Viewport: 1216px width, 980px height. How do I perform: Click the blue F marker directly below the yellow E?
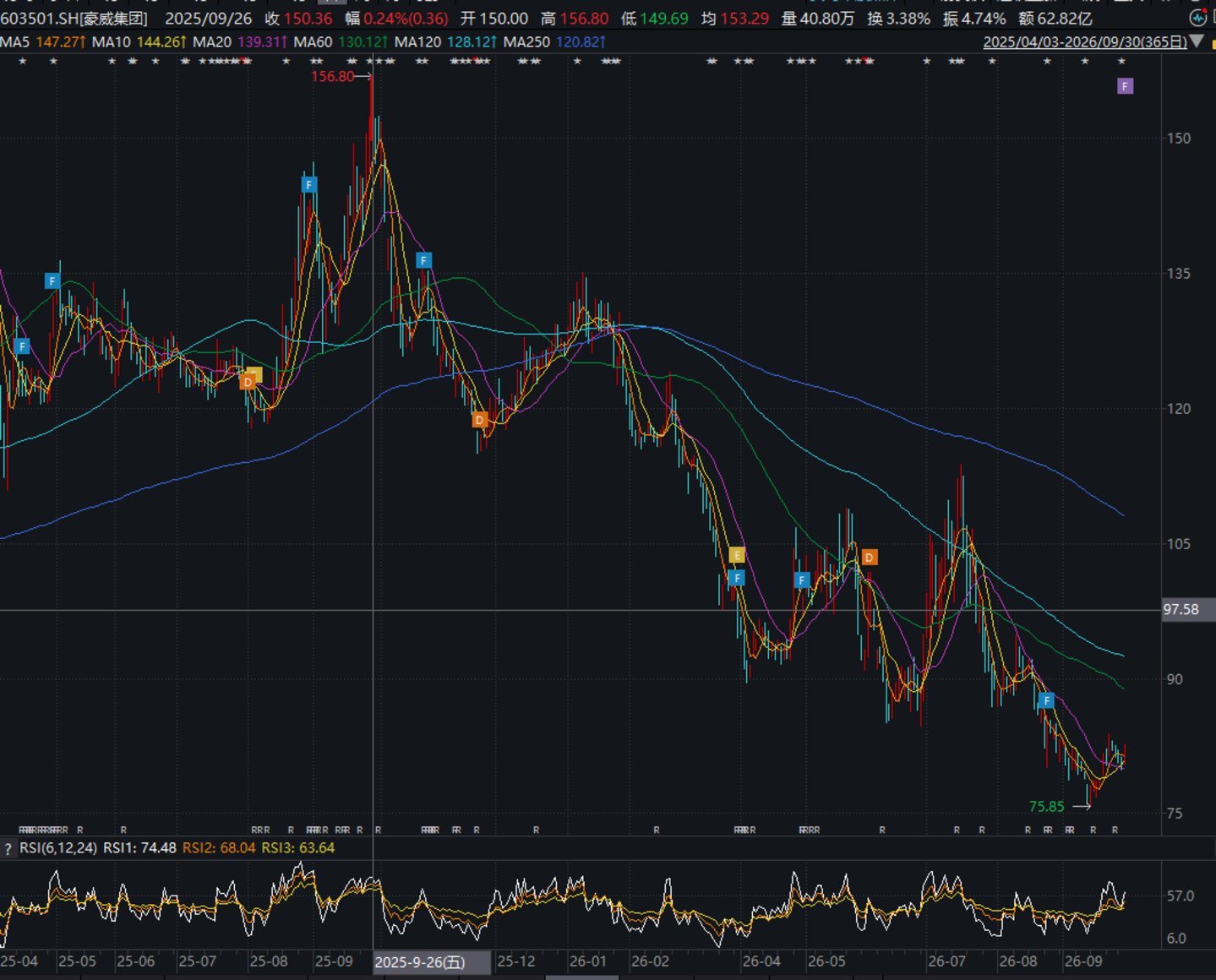point(736,578)
